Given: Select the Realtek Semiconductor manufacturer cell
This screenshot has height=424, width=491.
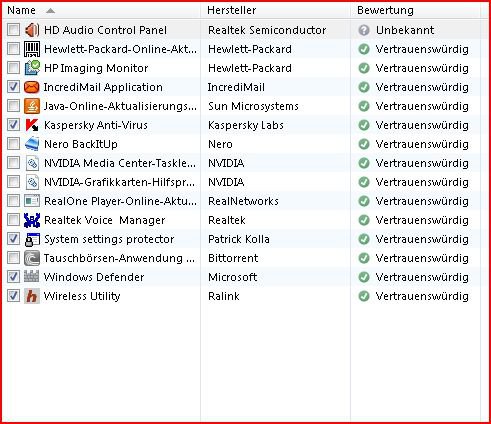Looking at the screenshot, I should (x=267, y=30).
